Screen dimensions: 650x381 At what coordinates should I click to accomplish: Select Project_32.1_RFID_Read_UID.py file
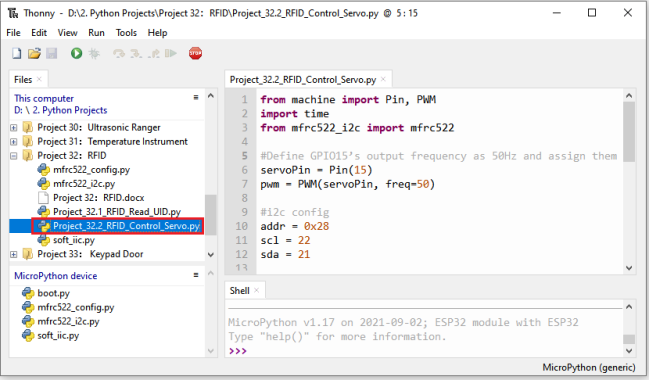(x=116, y=212)
